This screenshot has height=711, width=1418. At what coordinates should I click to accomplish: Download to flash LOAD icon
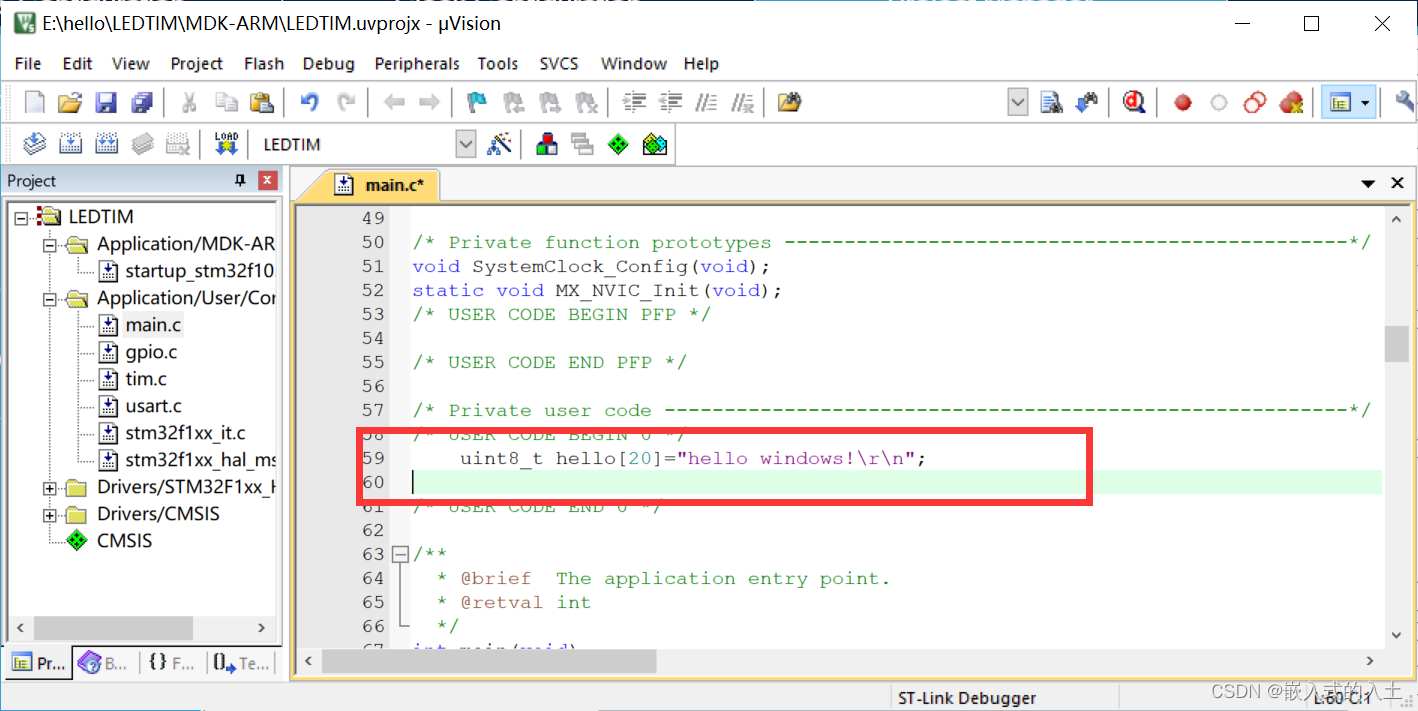point(226,144)
